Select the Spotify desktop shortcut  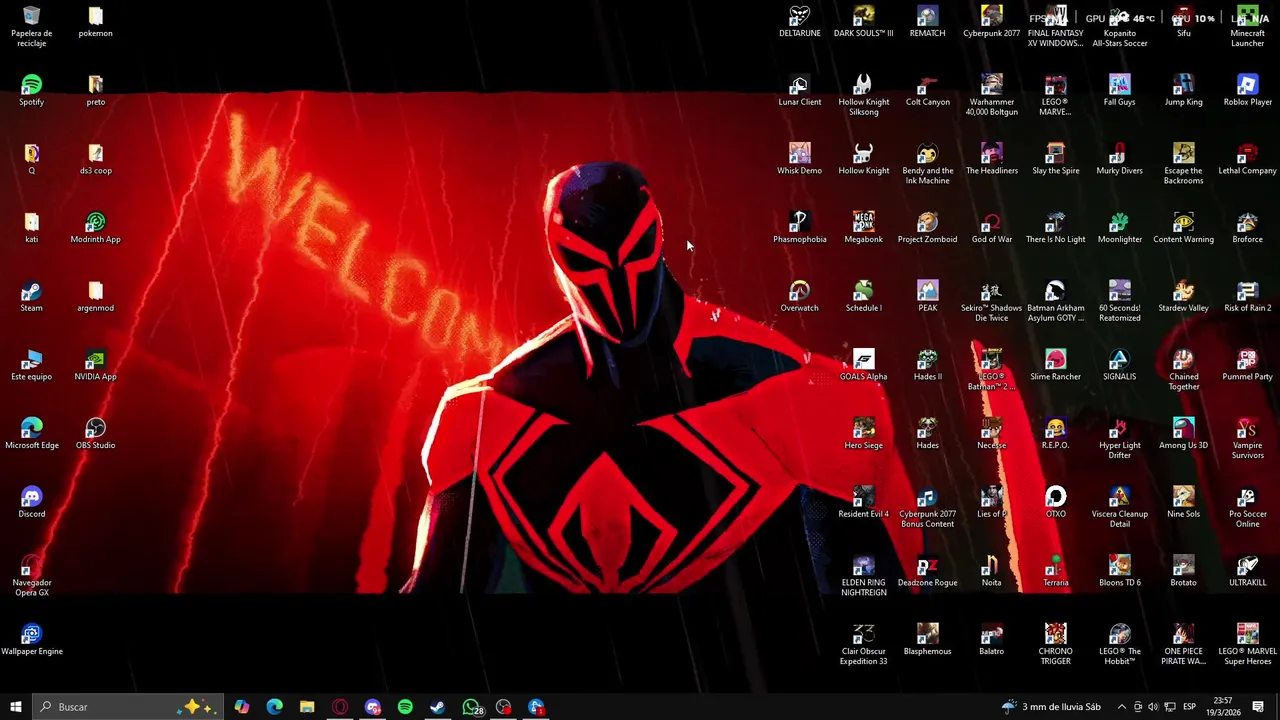(31, 90)
